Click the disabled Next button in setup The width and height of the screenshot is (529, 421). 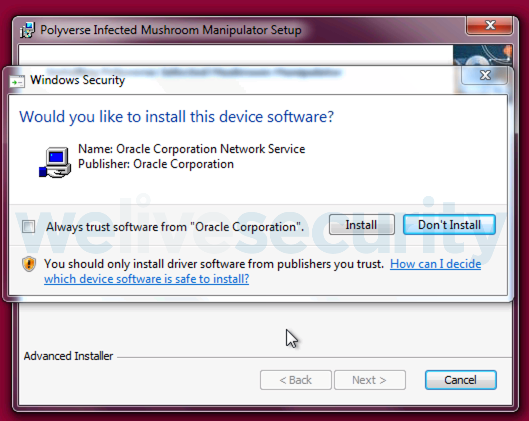tap(369, 380)
